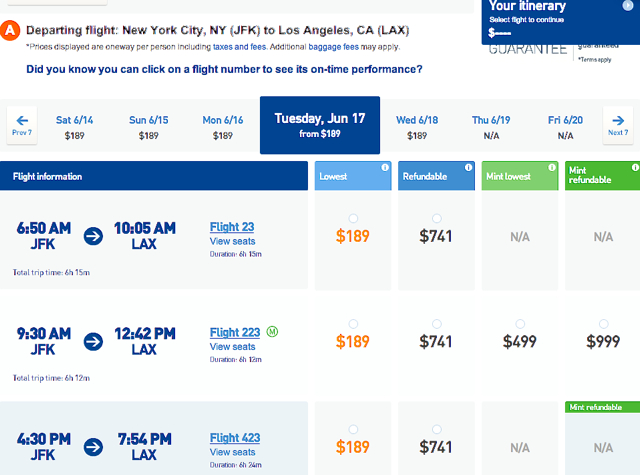Screen dimensions: 640x475
Task: Click View seats for Flight 223
Action: pyautogui.click(x=232, y=347)
